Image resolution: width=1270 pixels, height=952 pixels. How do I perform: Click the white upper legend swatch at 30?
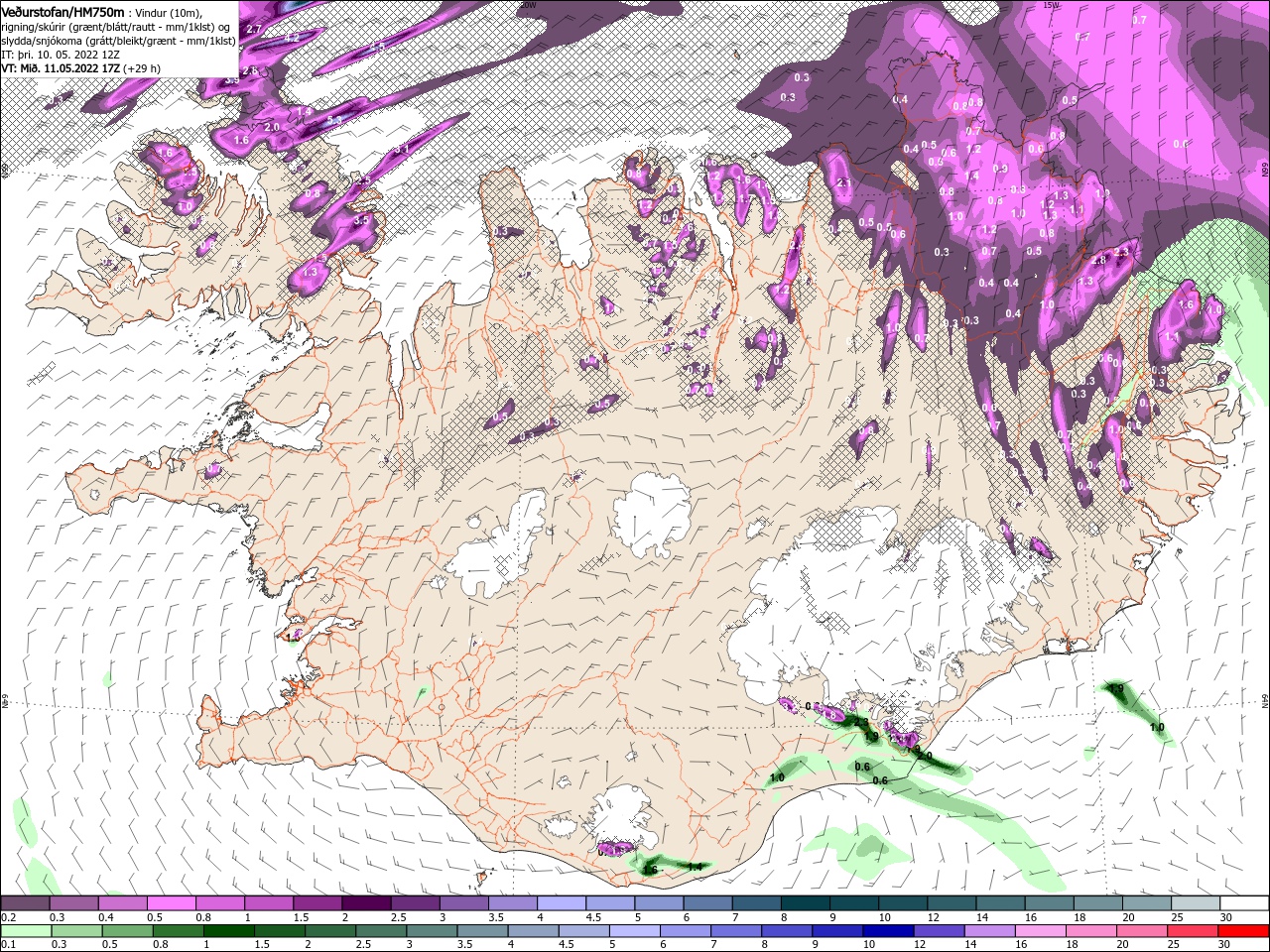(1244, 903)
